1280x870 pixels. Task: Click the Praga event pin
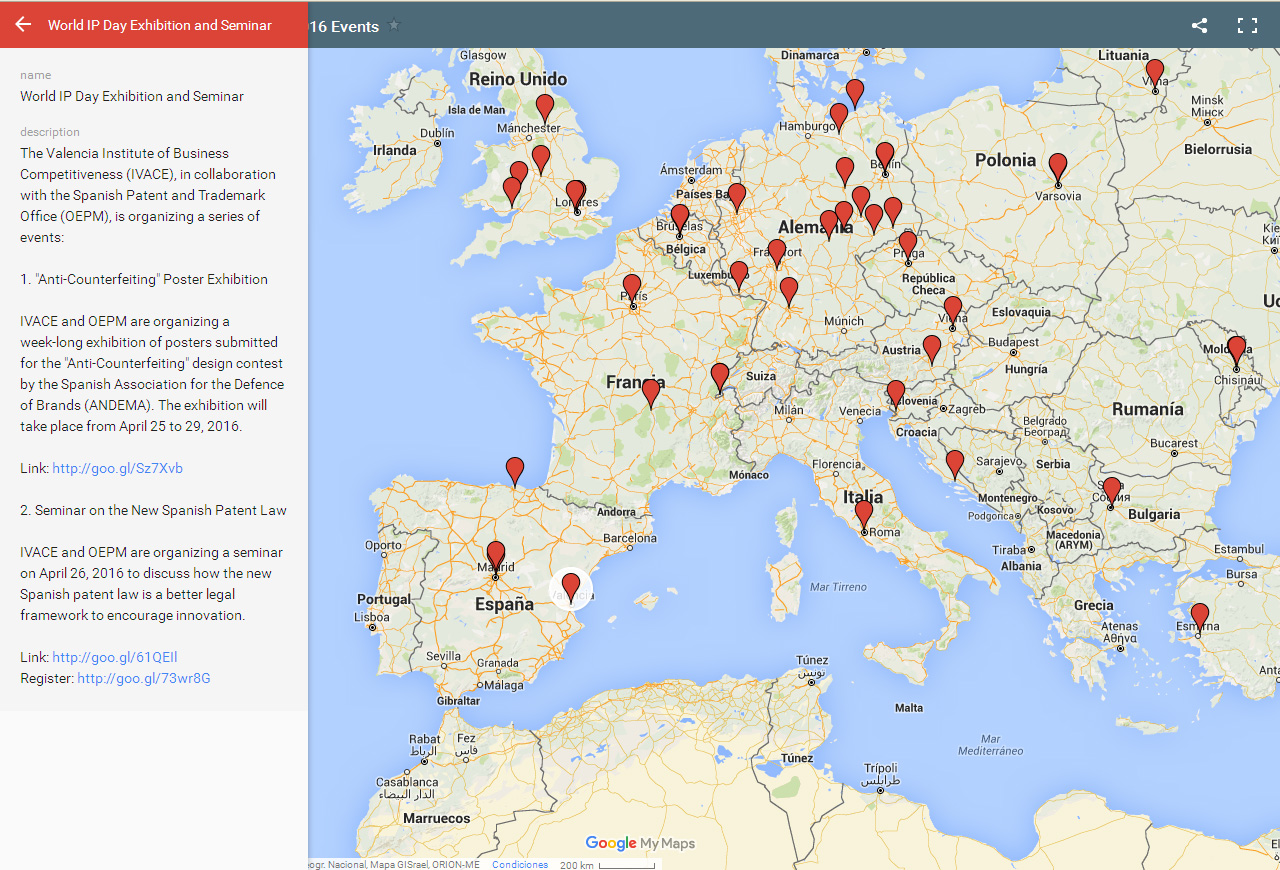[908, 245]
